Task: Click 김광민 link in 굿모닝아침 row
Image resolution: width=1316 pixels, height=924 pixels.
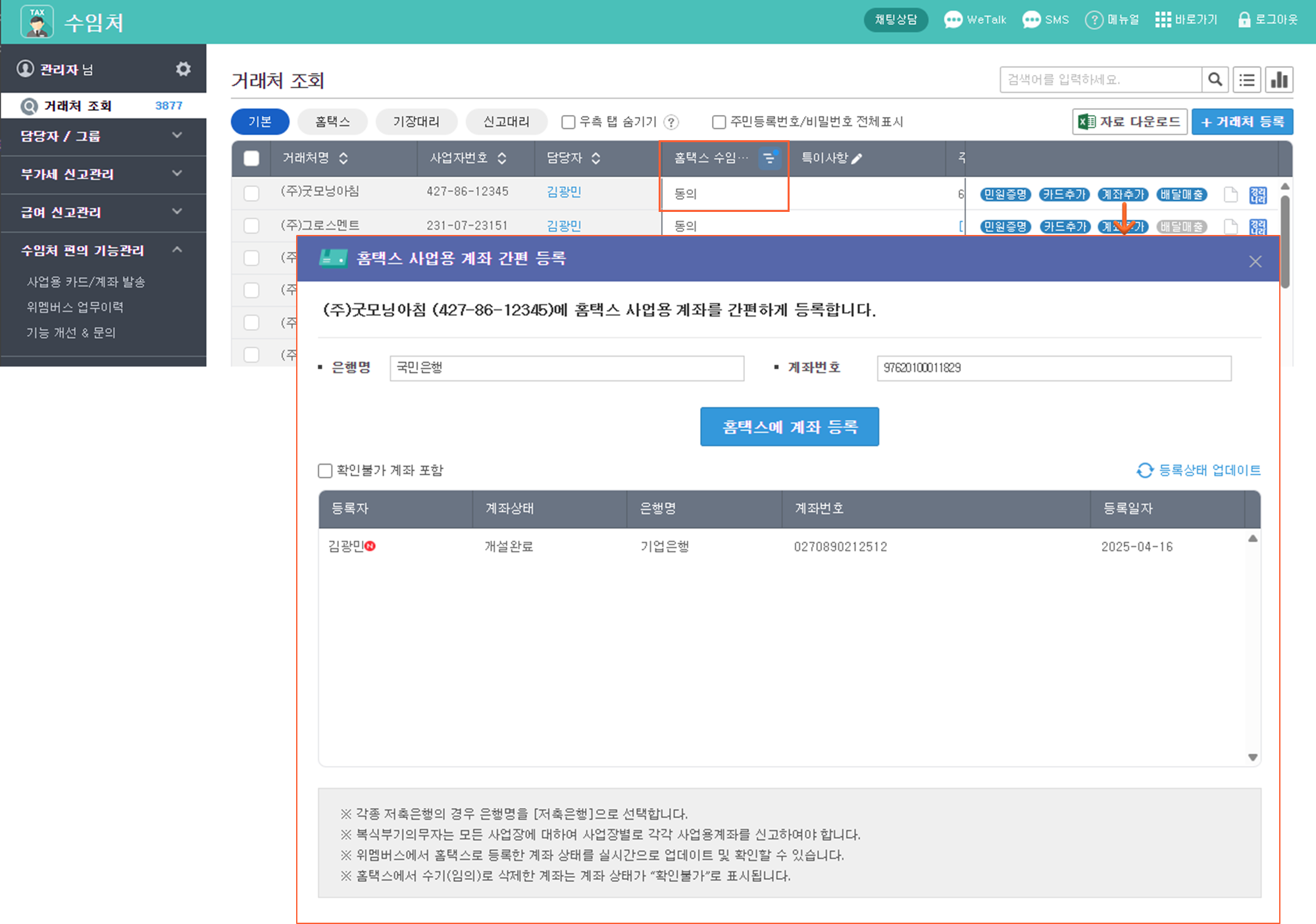Action: point(564,192)
